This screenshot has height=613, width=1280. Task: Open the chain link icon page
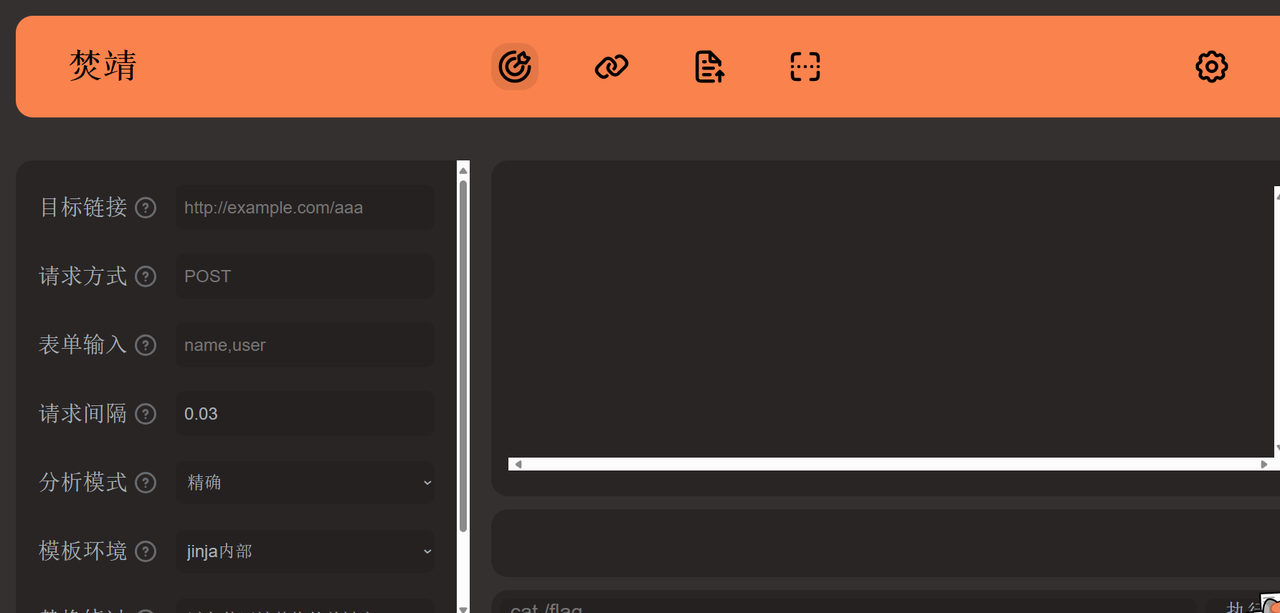[x=611, y=67]
